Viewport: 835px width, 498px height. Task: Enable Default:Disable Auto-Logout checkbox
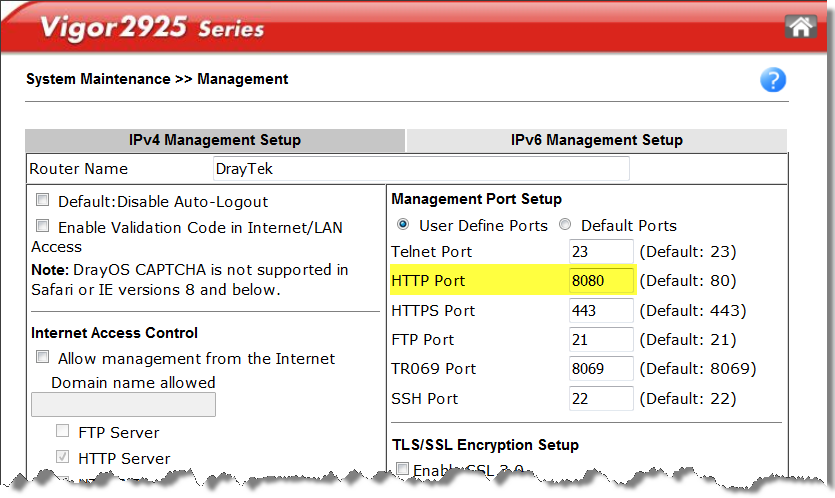43,201
